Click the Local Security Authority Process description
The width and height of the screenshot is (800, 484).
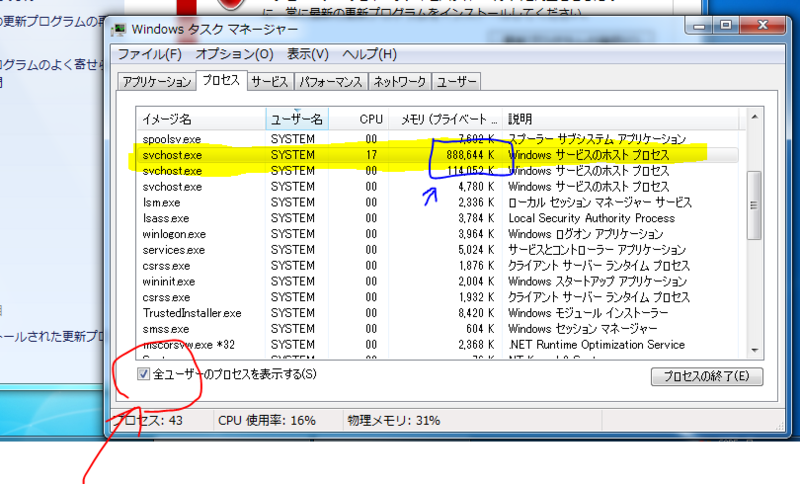pyautogui.click(x=591, y=218)
